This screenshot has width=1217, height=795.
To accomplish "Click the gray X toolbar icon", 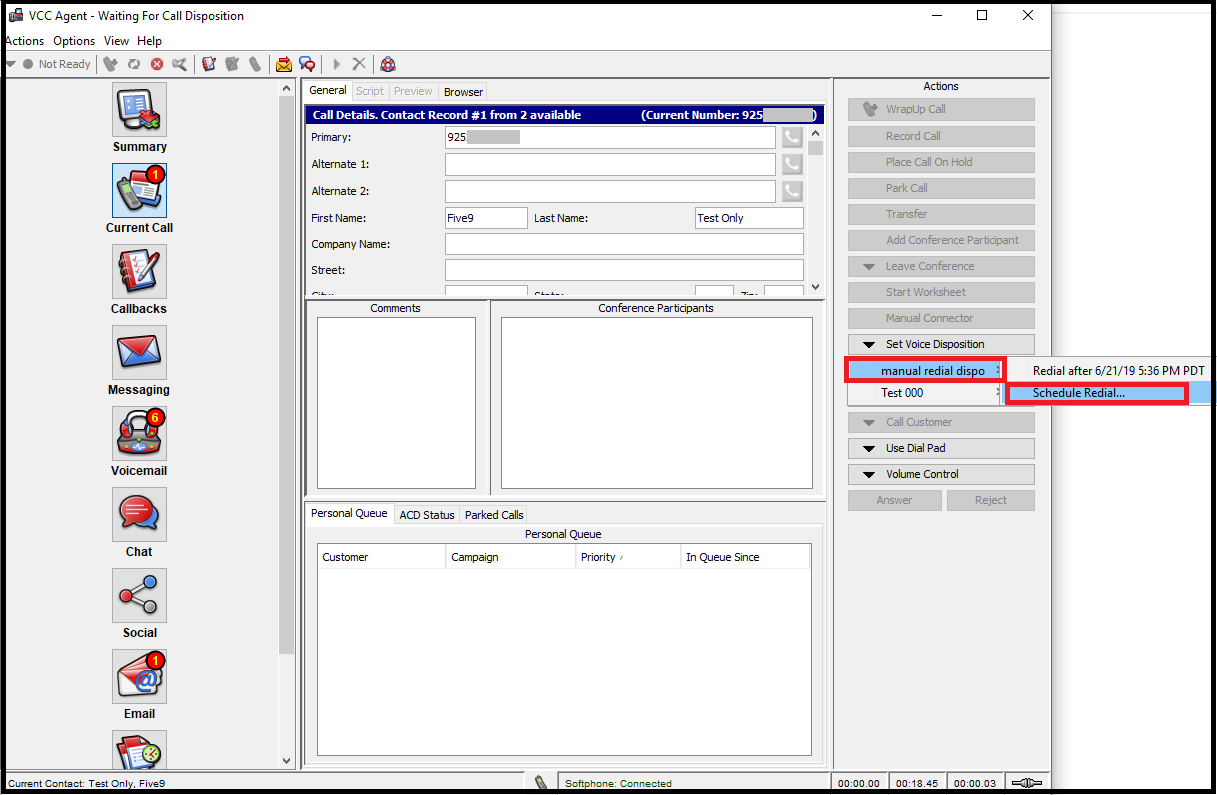I will (359, 64).
